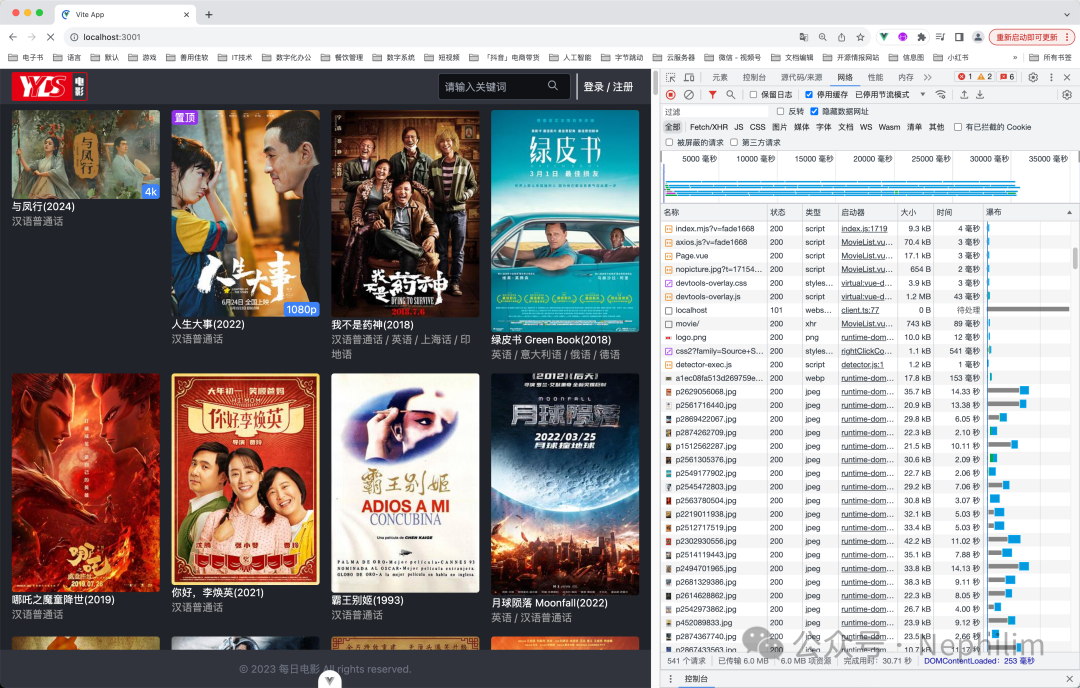1080x688 pixels.
Task: Uncheck 隐藏数据网址 checkbox
Action: click(x=814, y=111)
